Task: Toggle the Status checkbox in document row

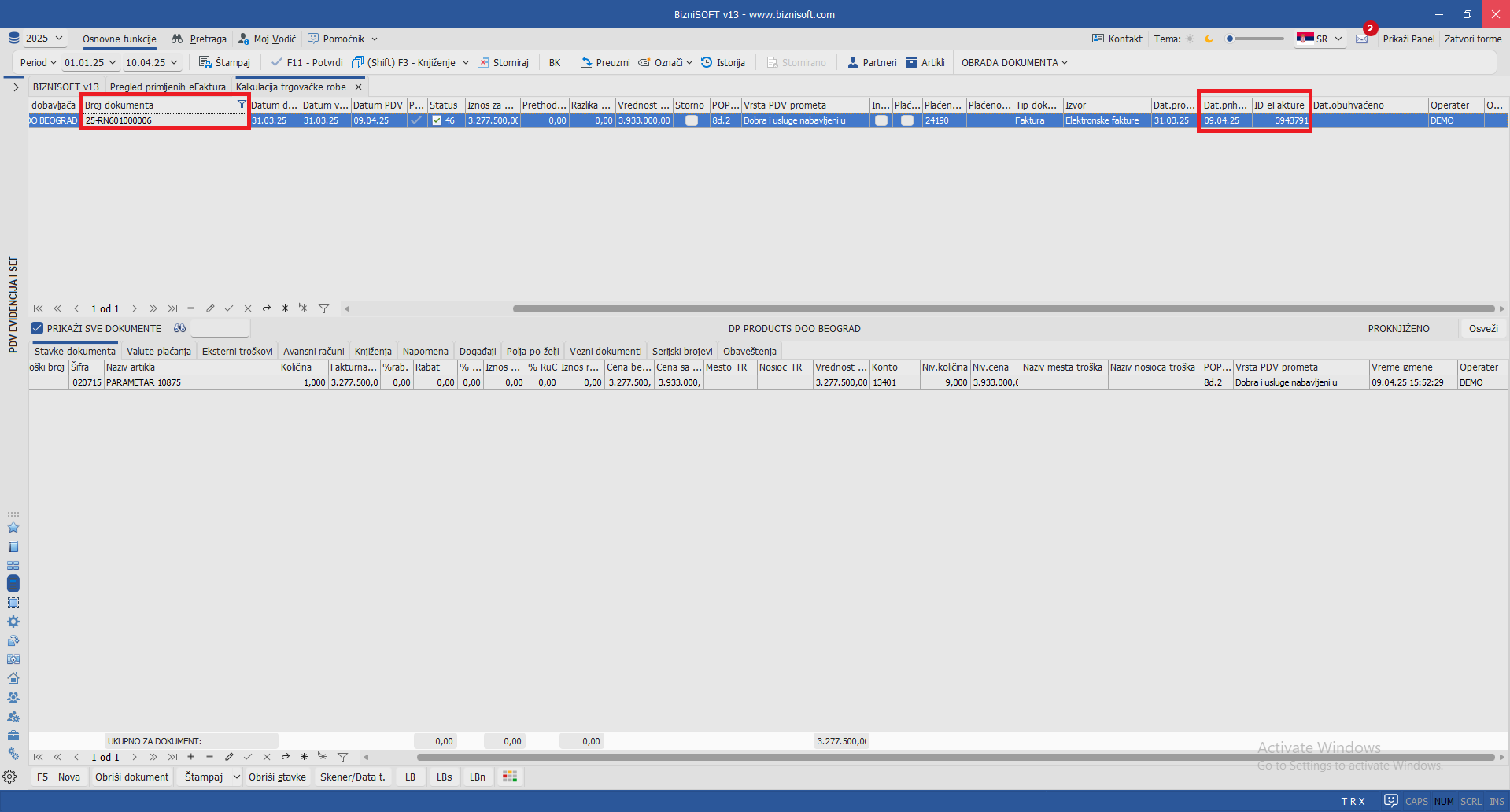Action: [437, 120]
